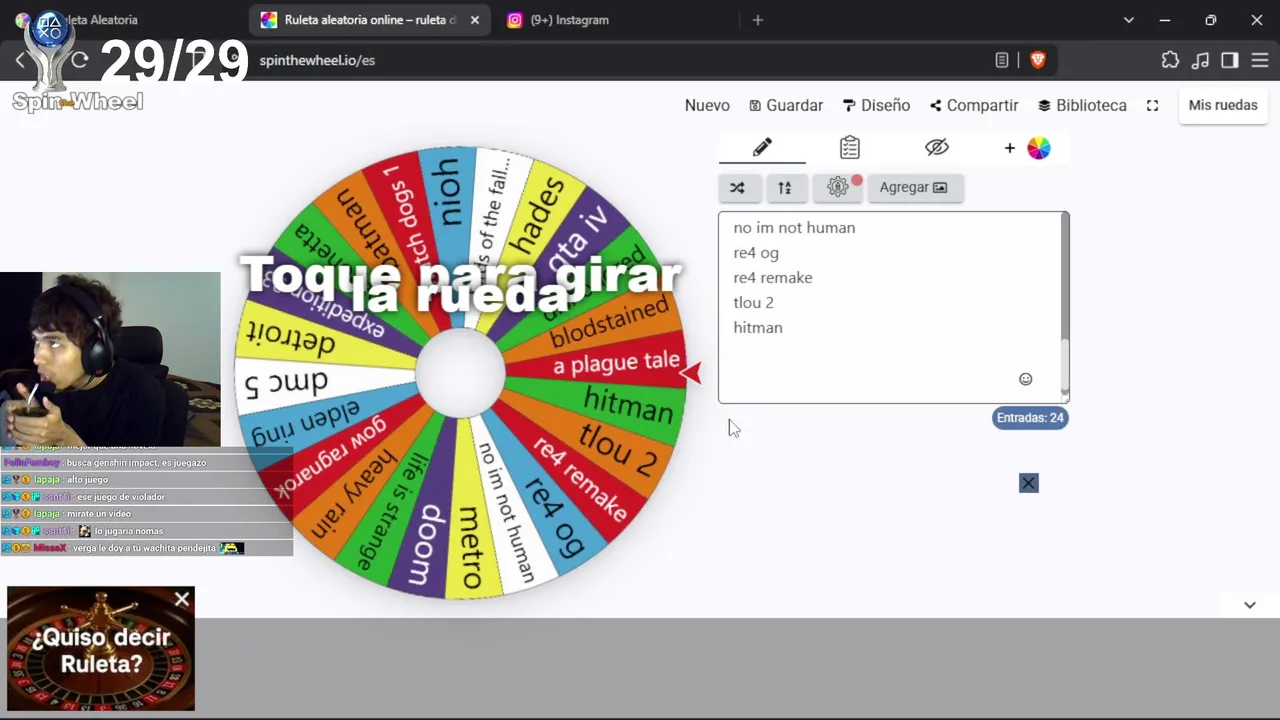Image resolution: width=1280 pixels, height=720 pixels.
Task: Click the 'hitman' entry line in list
Action: tap(758, 328)
